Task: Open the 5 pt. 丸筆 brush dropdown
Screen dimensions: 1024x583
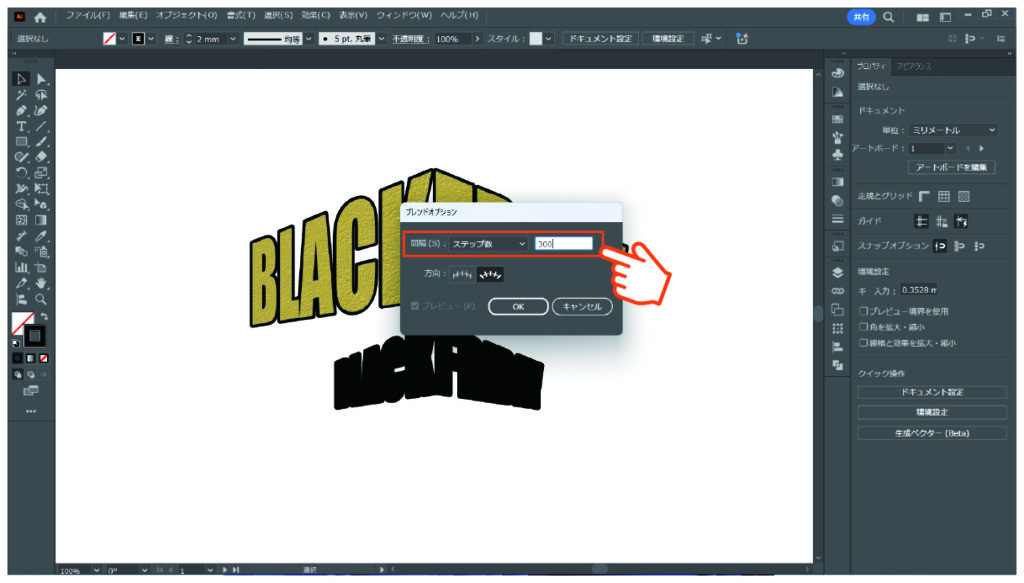Action: 381,39
